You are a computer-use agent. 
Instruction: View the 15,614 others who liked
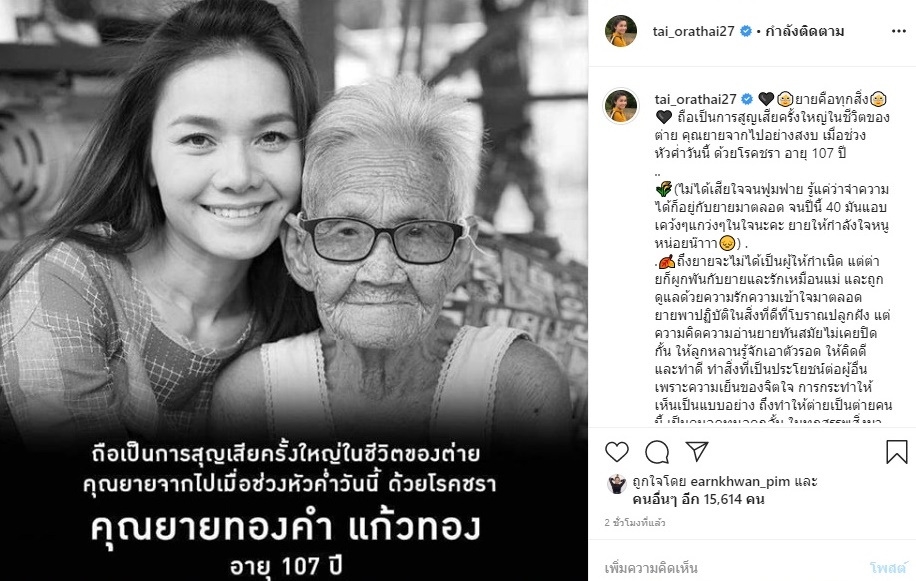coord(699,500)
